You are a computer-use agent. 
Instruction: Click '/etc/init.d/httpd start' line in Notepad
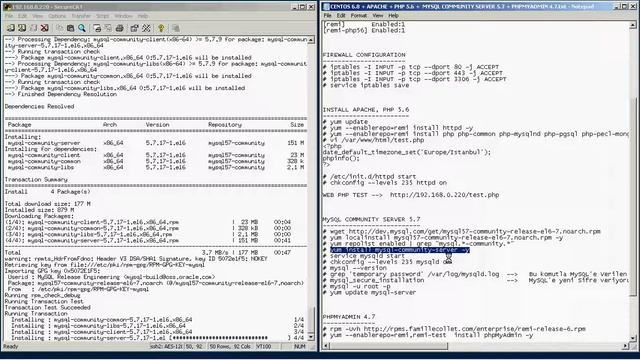[x=373, y=177]
